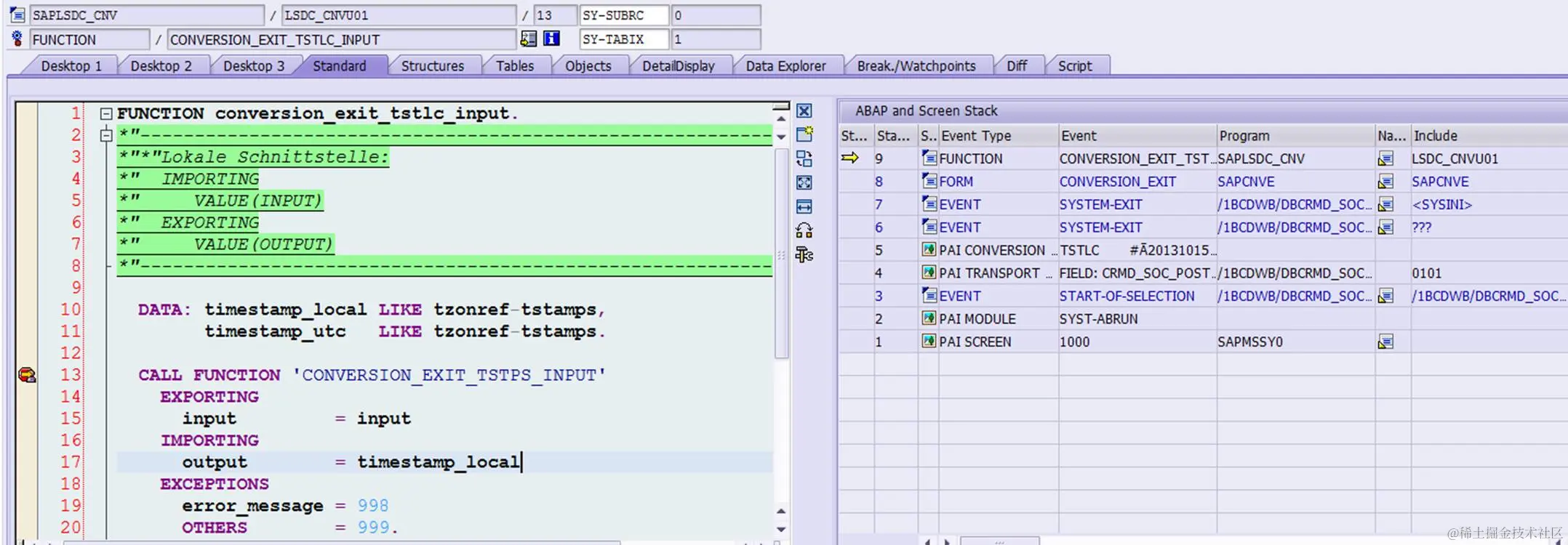
Task: Click the SY-TABIX variable field
Action: tap(623, 39)
